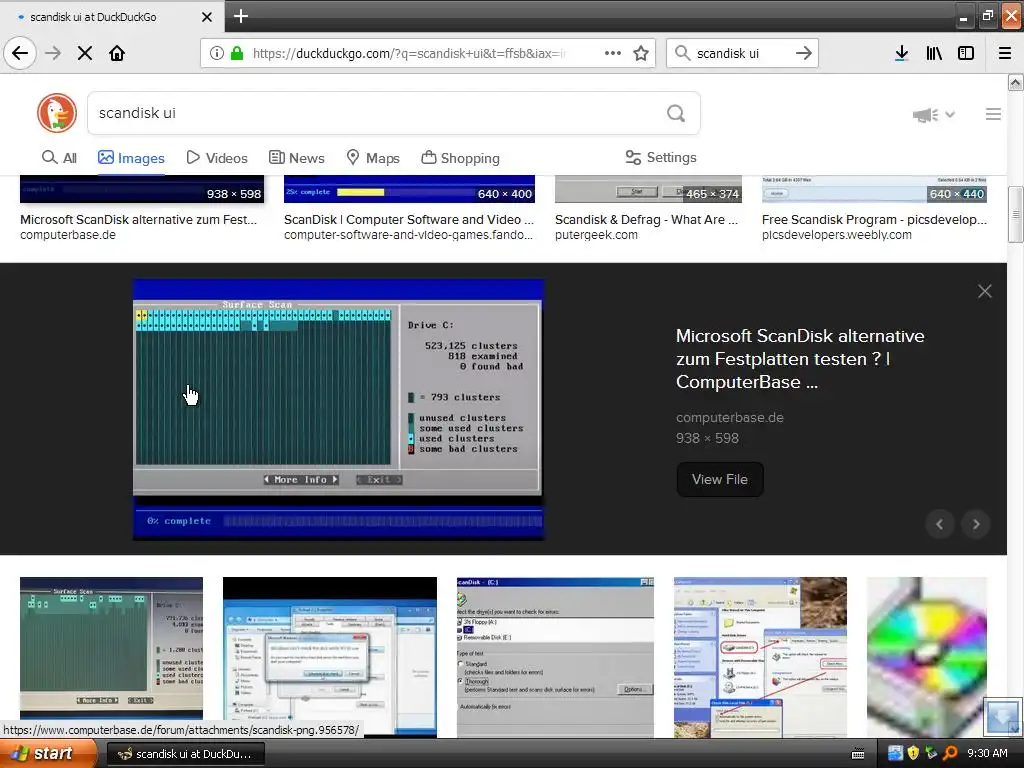This screenshot has height=768, width=1024.
Task: Open the Microsoft ScanDisk alternative title link
Action: pos(800,359)
